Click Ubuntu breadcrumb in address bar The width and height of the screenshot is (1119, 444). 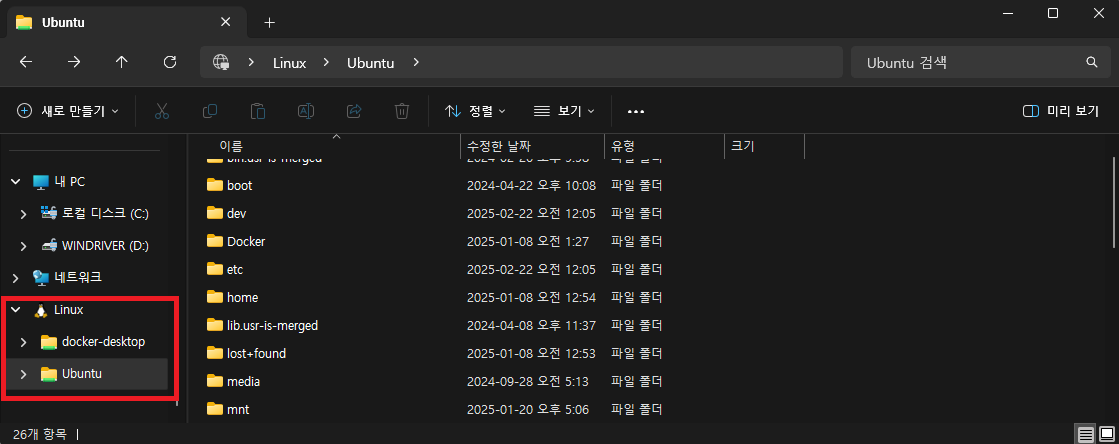coord(370,63)
